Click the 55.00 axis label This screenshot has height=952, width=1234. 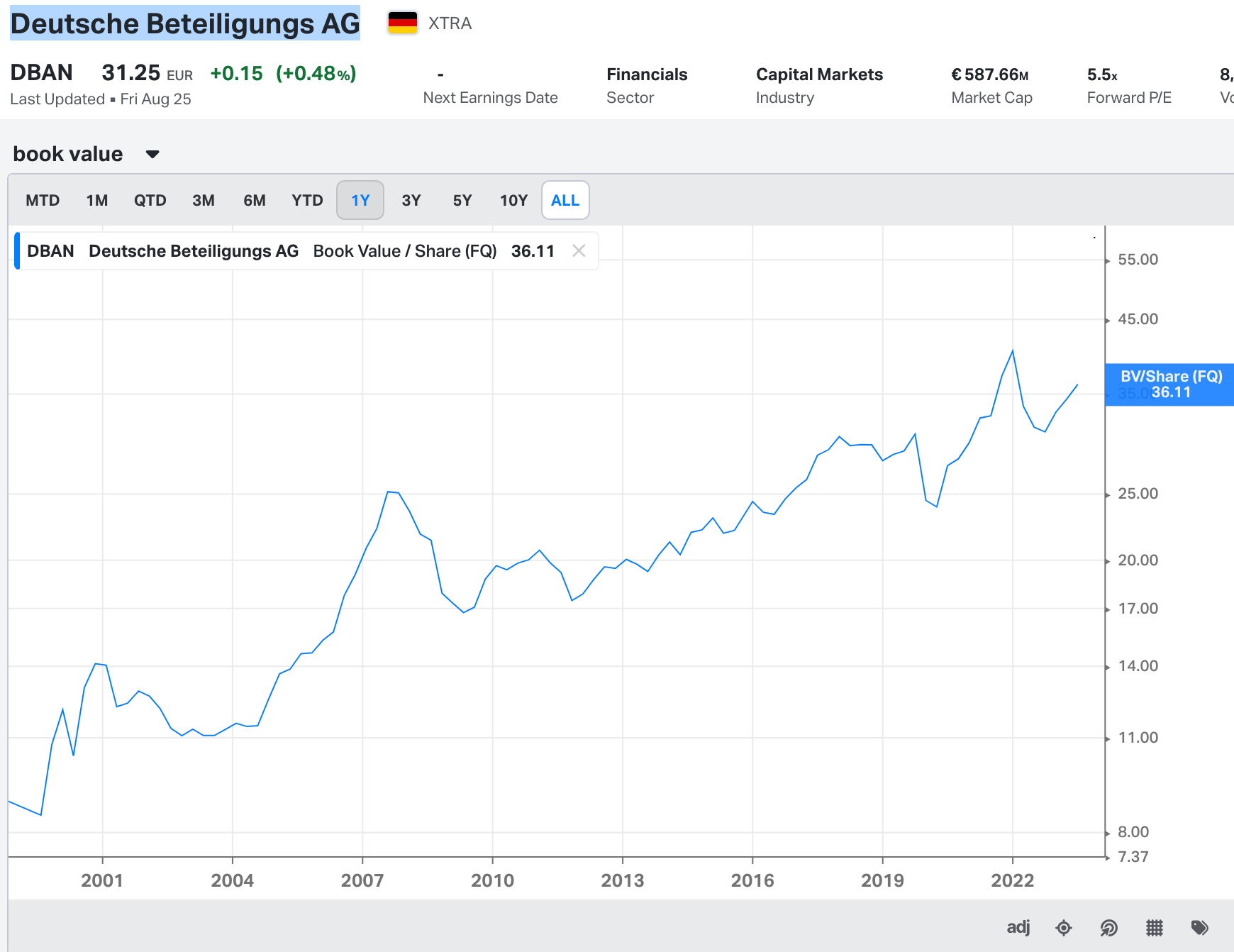(1138, 260)
